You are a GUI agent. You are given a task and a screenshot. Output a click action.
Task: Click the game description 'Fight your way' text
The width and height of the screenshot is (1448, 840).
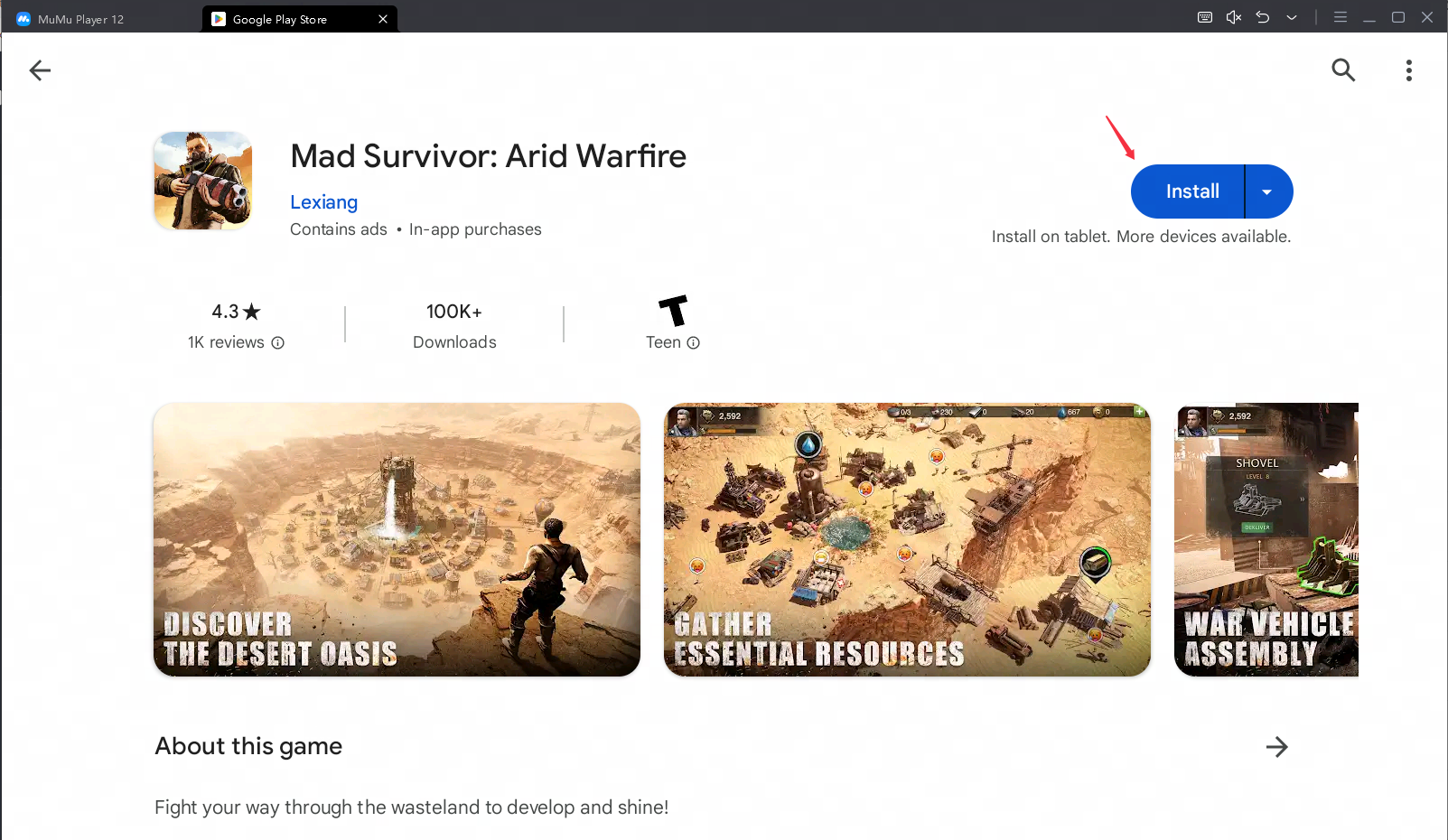411,807
